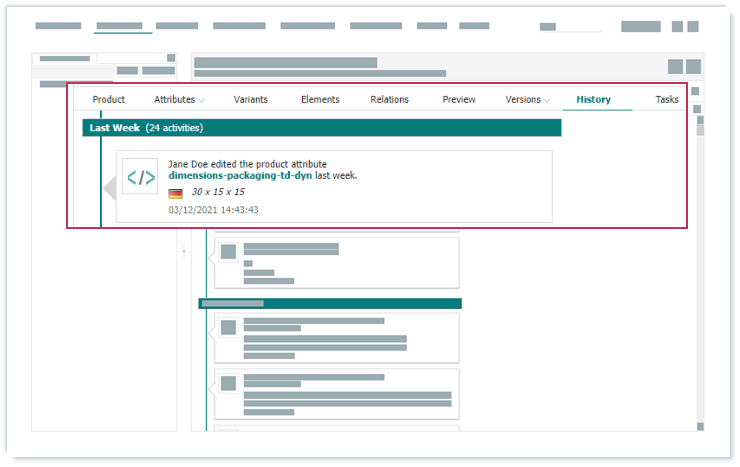Click the 30 x 15 x 15 value
Viewport: 740px width, 467px height.
(218, 192)
